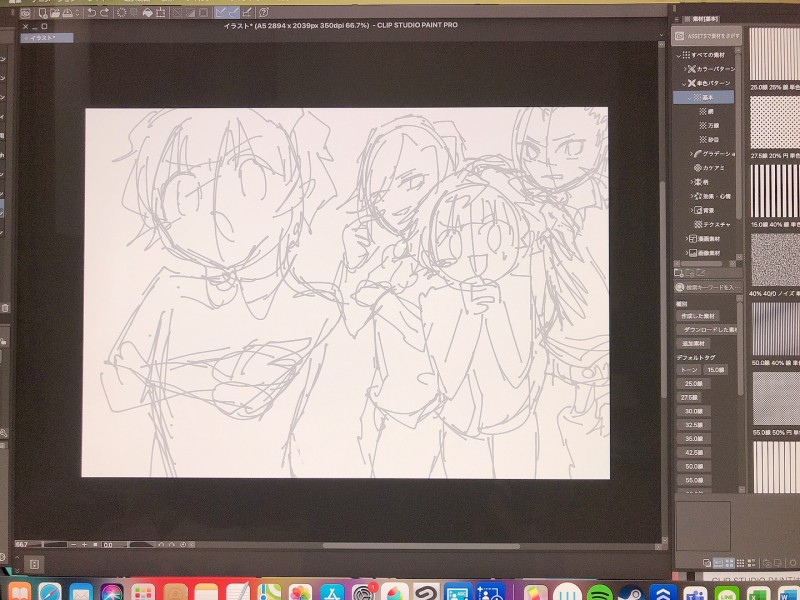Image resolution: width=800 pixels, height=600 pixels.
Task: Select the 網 tone subfolder
Action: tap(707, 111)
